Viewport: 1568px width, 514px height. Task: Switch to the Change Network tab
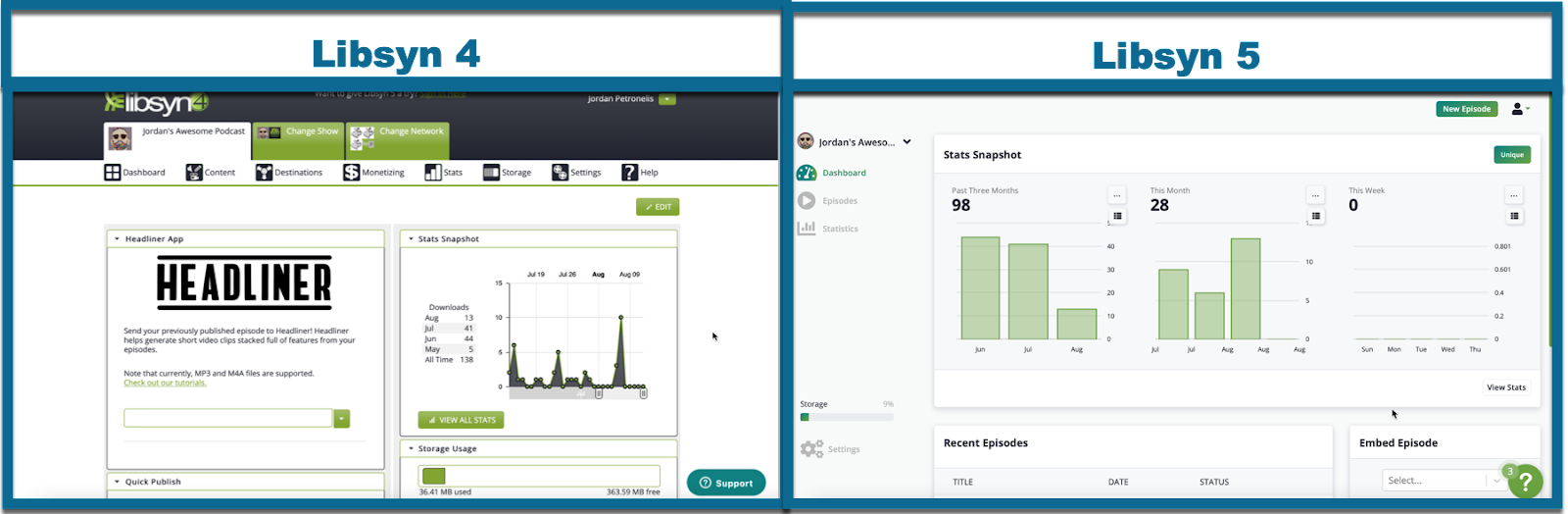[398, 139]
